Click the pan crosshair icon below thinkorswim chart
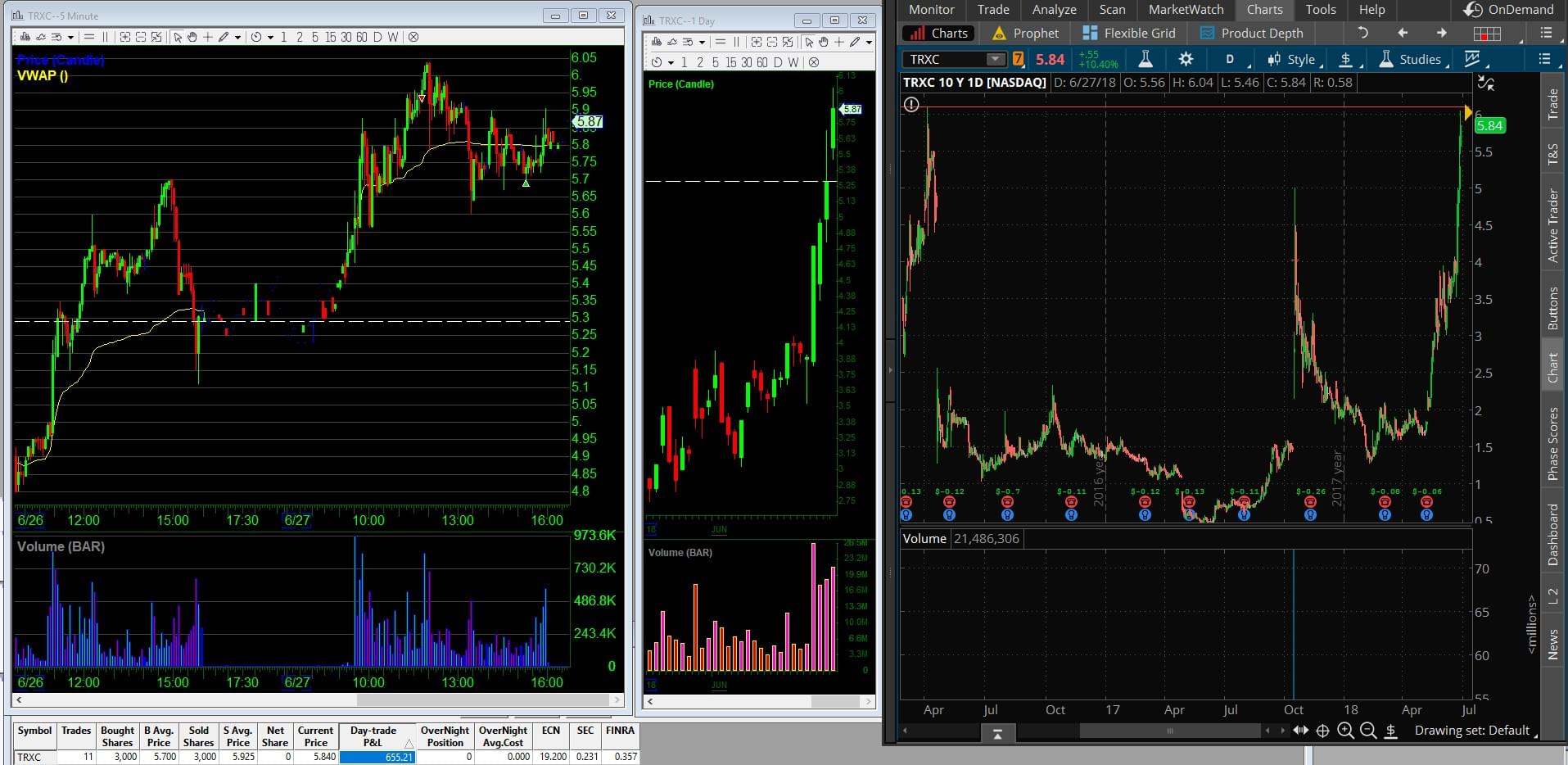This screenshot has height=765, width=1568. 1322,731
